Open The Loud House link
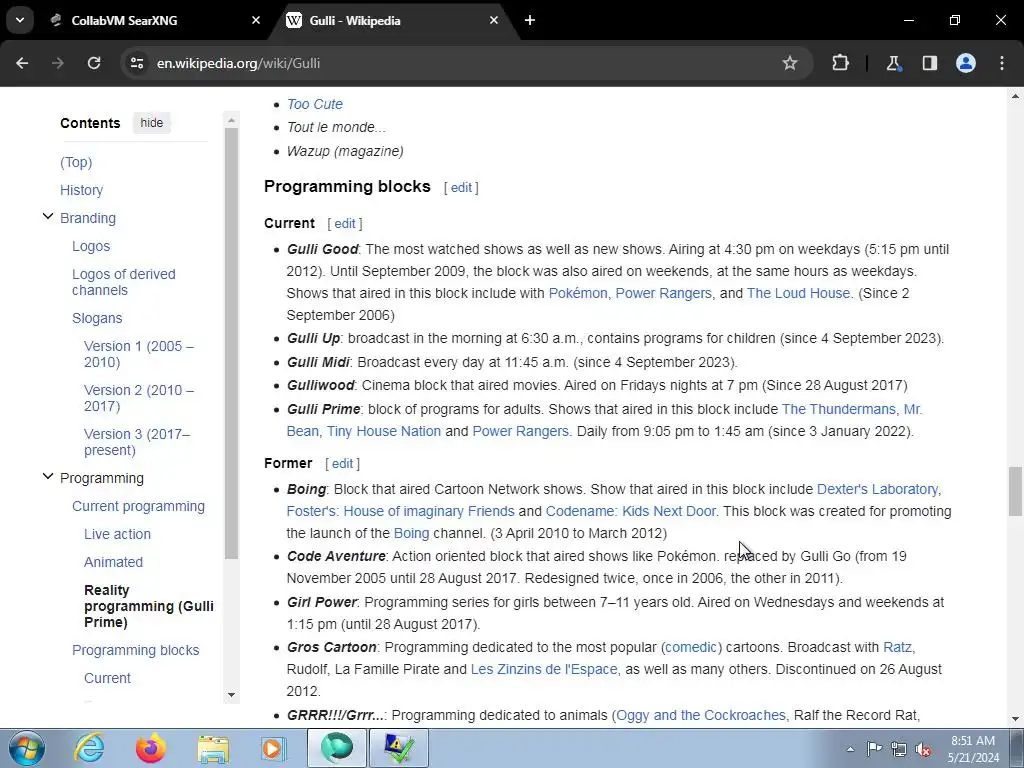 [x=798, y=293]
